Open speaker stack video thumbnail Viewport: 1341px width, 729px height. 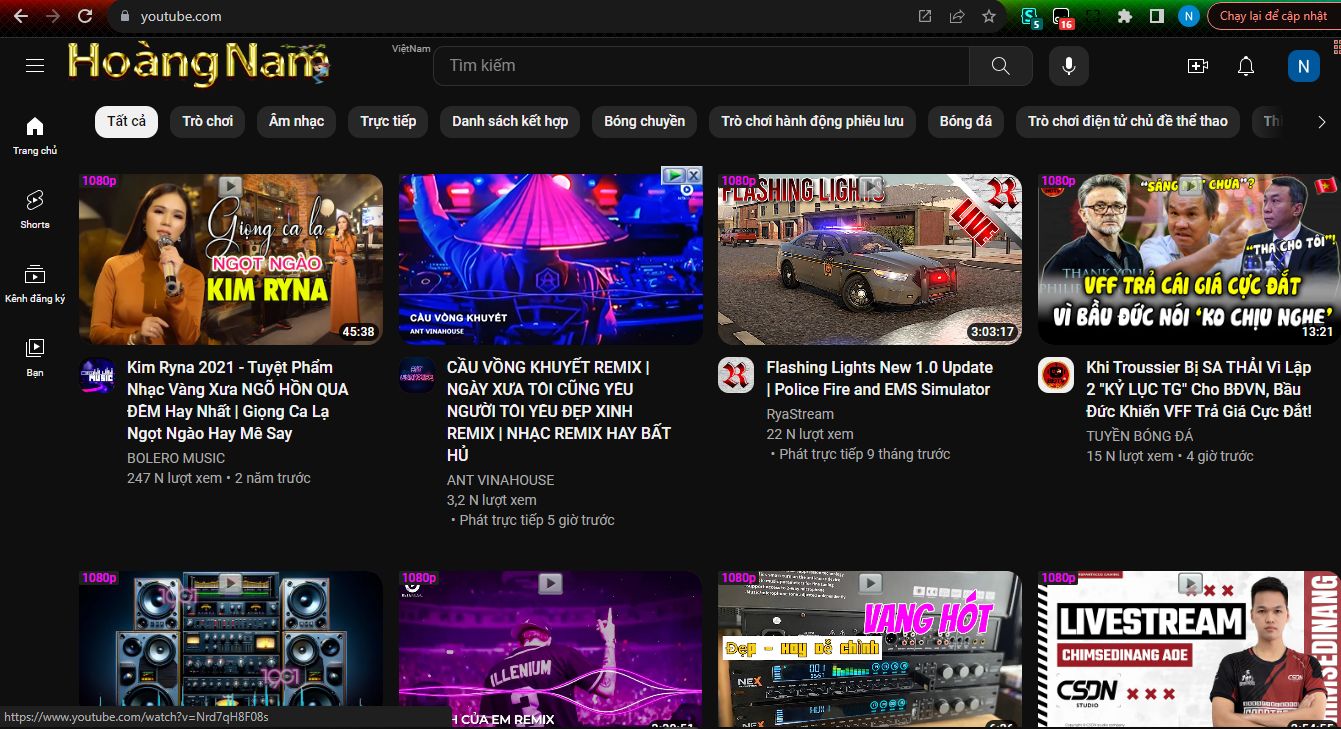pyautogui.click(x=231, y=650)
